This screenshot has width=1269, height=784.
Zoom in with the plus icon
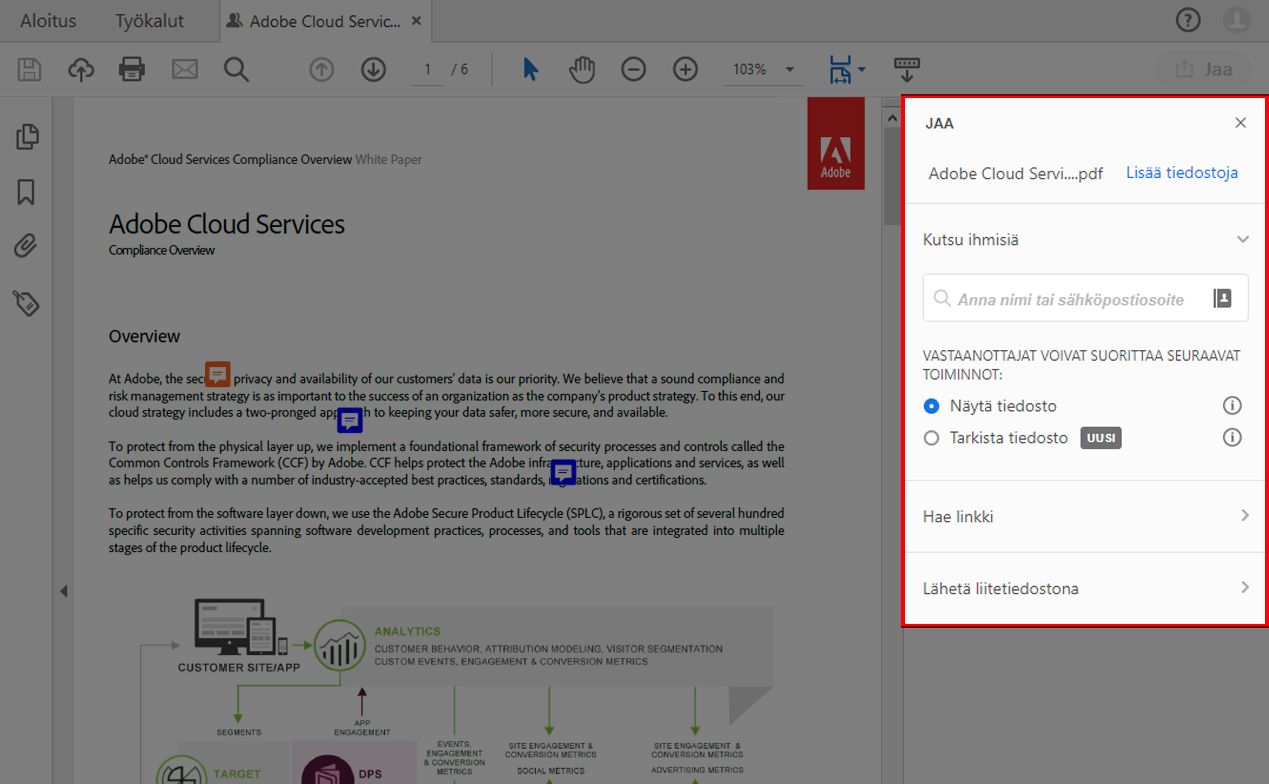[x=685, y=69]
